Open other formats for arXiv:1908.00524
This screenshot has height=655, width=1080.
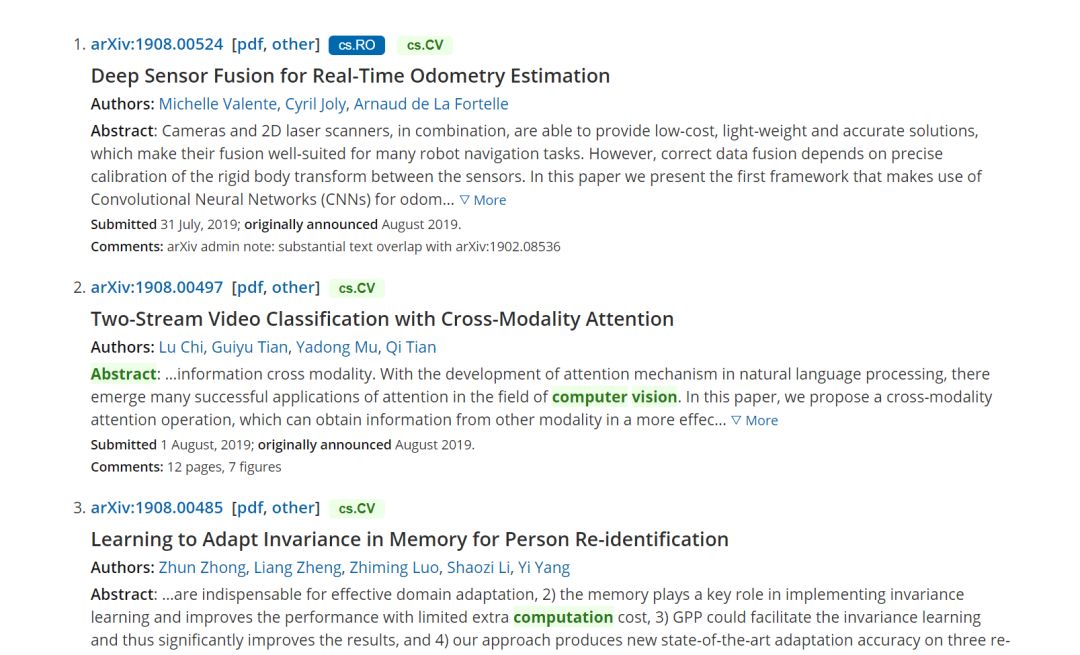click(x=293, y=45)
